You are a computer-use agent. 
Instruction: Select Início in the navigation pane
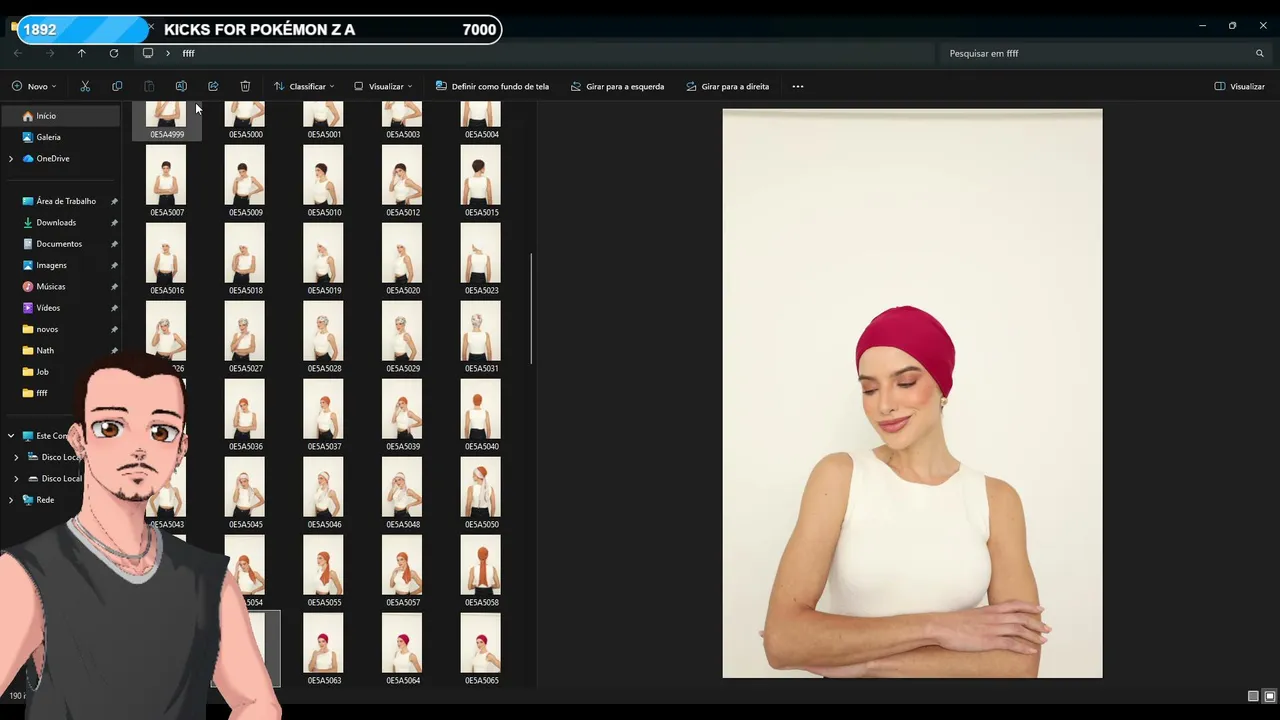(x=60, y=116)
